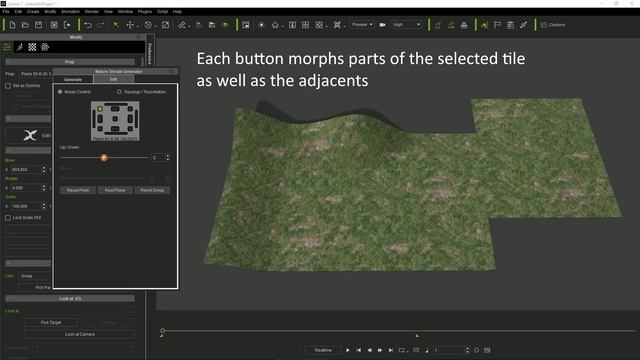Enable the Lock Scale XYZ checkbox

pos(8,218)
